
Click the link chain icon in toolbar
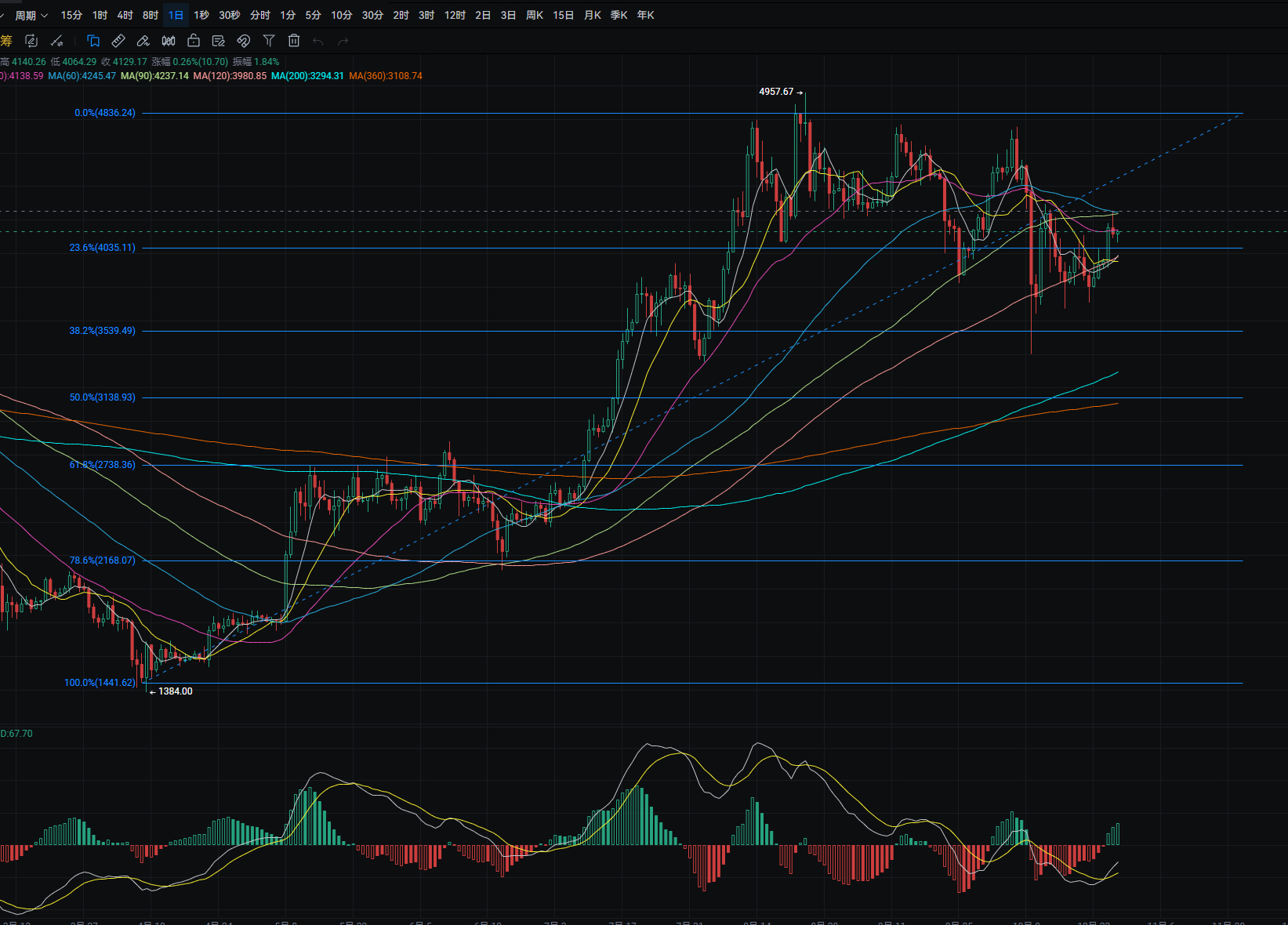[x=244, y=41]
